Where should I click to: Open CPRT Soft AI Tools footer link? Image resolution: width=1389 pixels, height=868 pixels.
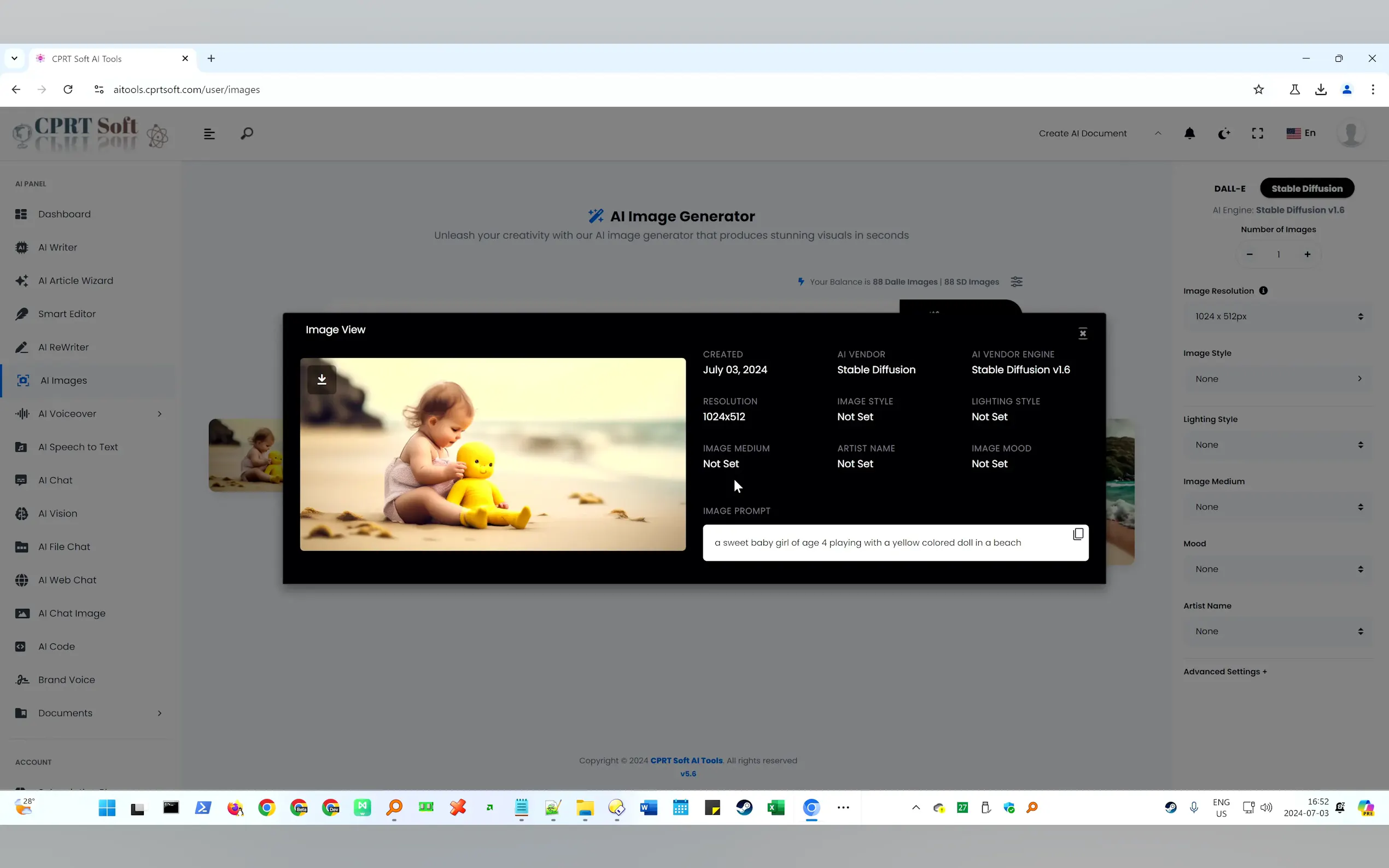click(x=686, y=761)
